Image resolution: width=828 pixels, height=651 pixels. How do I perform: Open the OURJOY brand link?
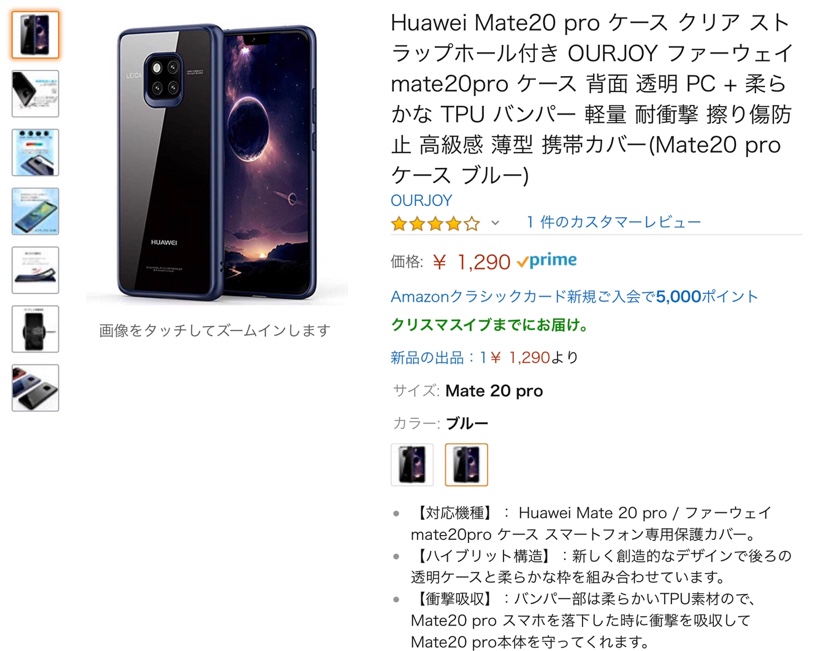pos(421,201)
